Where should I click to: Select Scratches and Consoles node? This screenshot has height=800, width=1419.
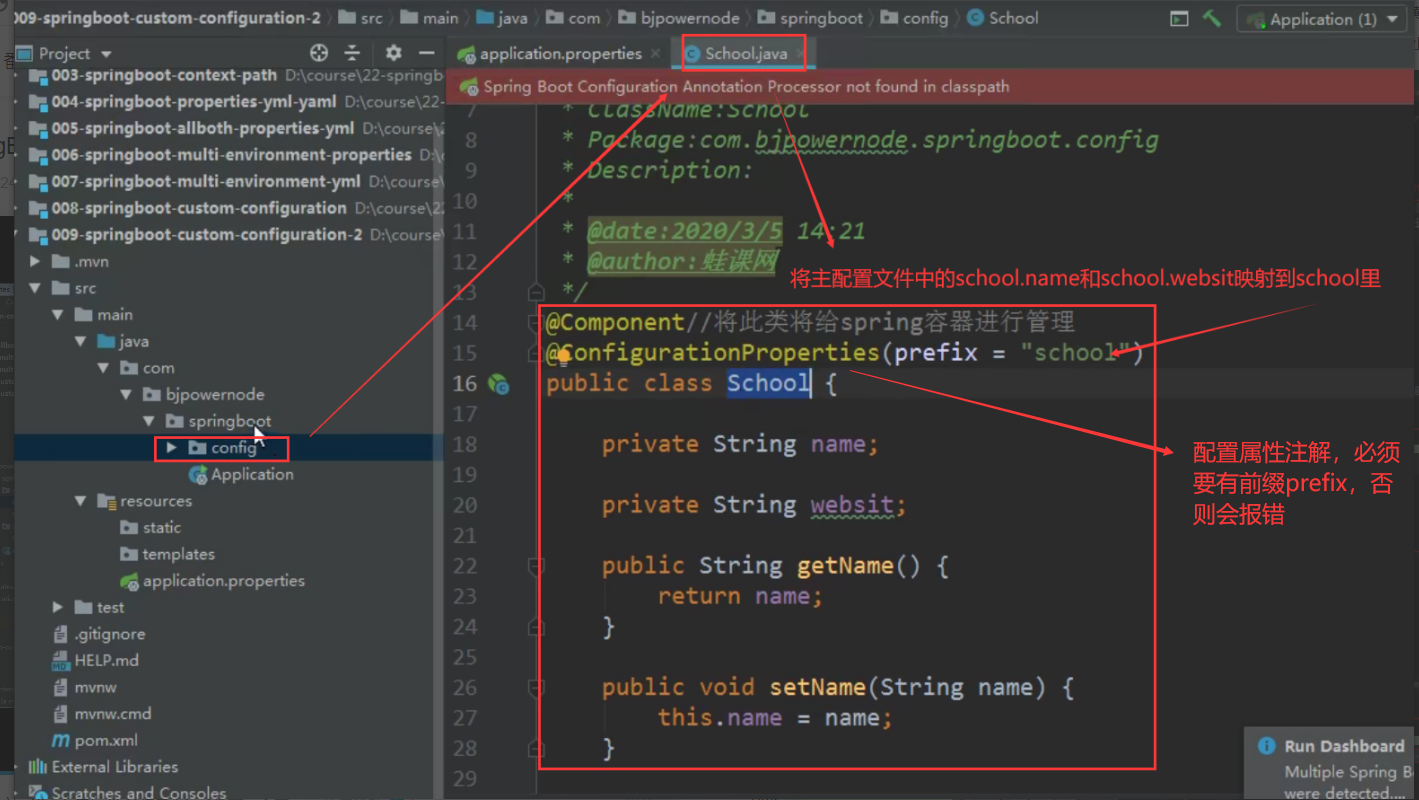pyautogui.click(x=128, y=792)
